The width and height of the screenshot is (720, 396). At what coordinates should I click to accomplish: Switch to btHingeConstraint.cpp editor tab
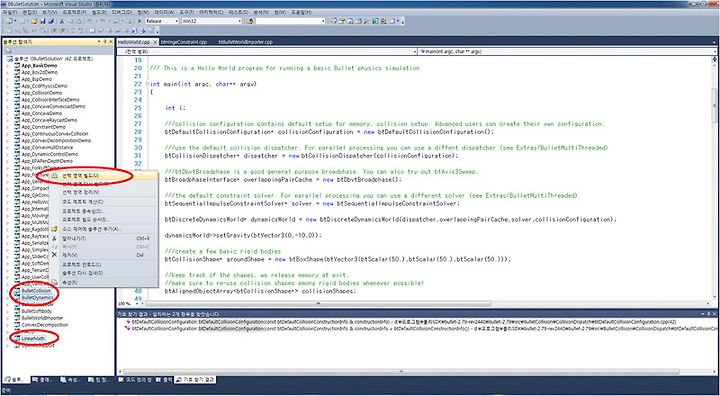click(184, 42)
